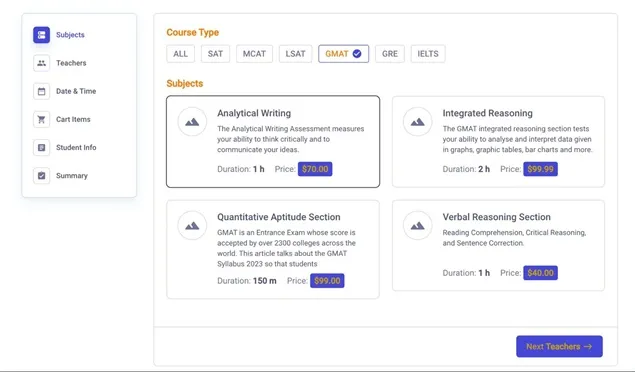Select the LSAT course type filter
This screenshot has height=372, width=635.
click(295, 54)
